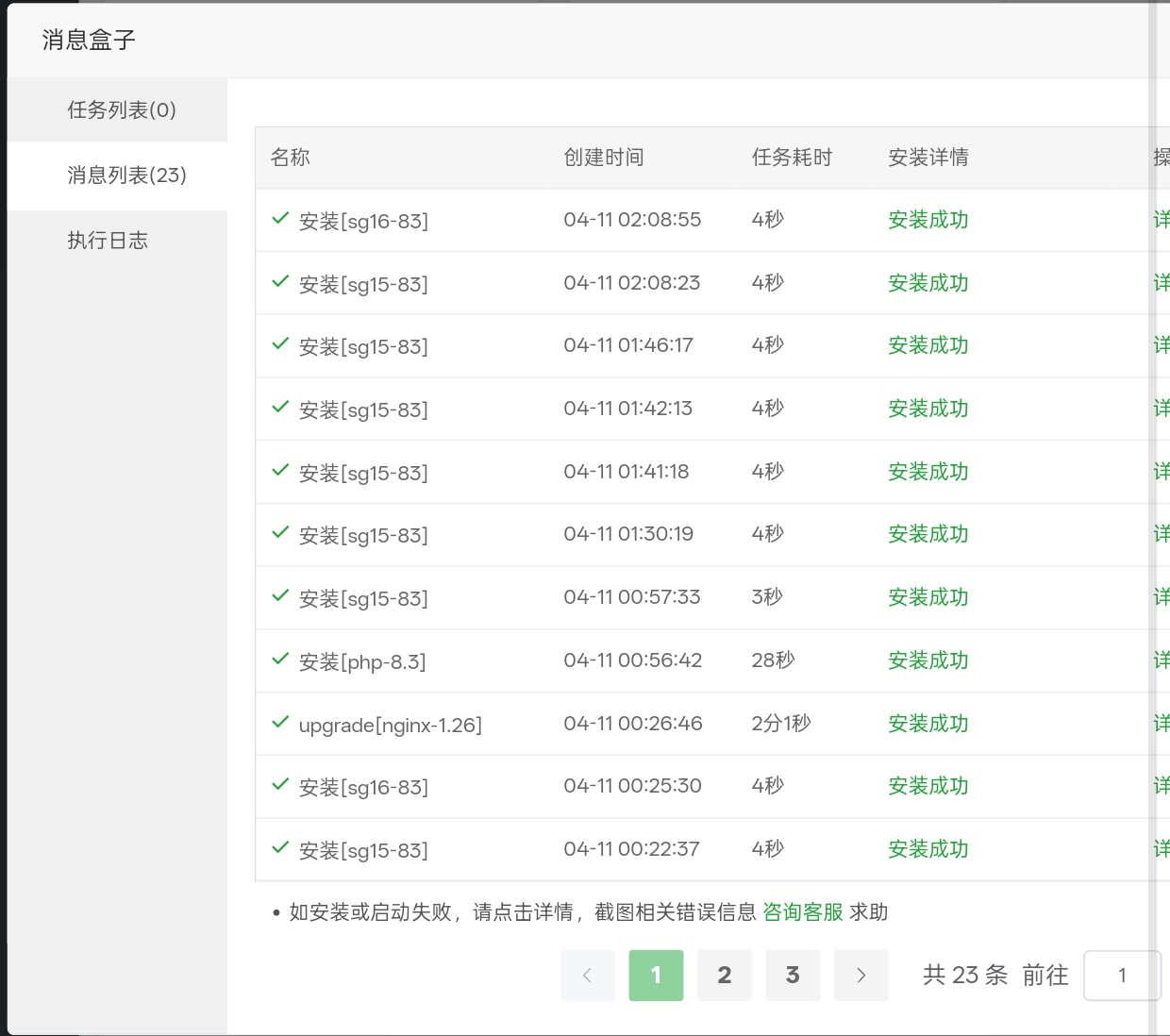
Task: Click the checkmark on the 00:22:37 install row
Action: tap(279, 846)
